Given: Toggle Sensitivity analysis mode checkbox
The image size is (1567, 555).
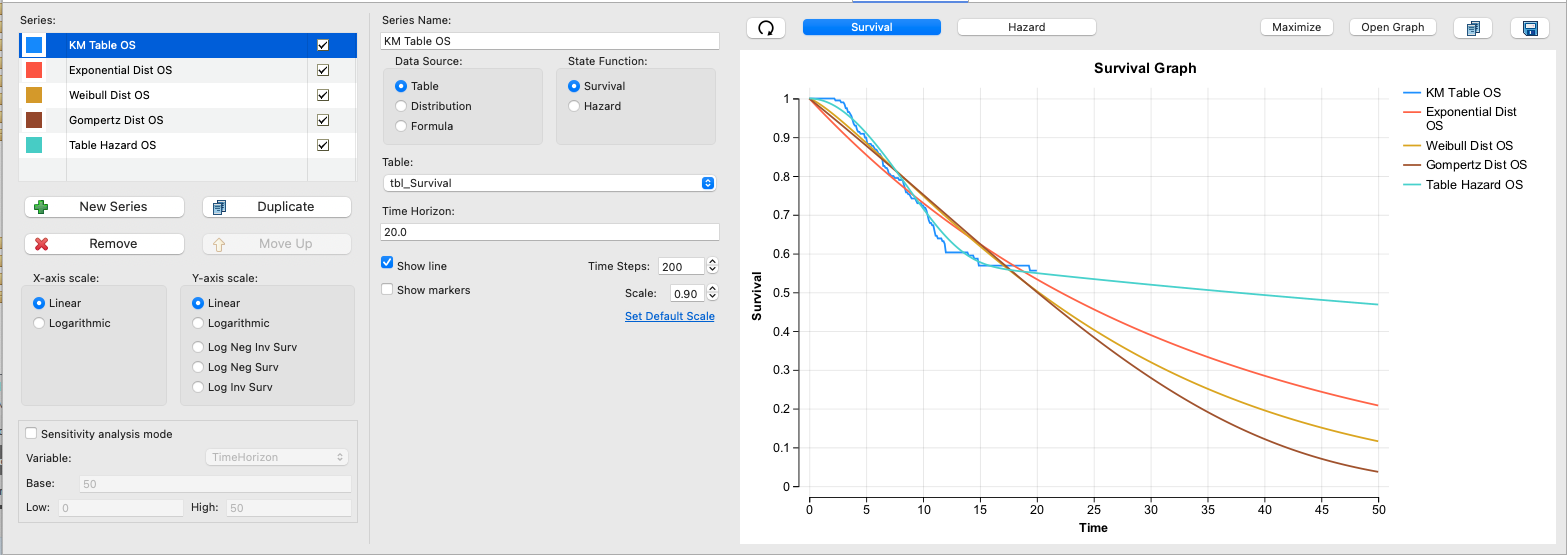Looking at the screenshot, I should tap(32, 434).
